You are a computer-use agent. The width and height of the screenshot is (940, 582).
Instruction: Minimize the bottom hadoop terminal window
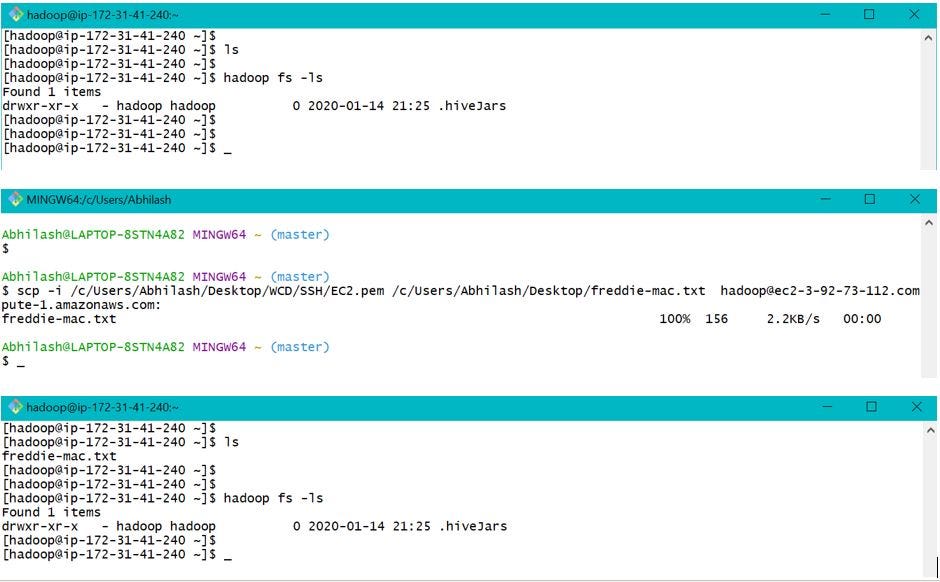pos(827,407)
